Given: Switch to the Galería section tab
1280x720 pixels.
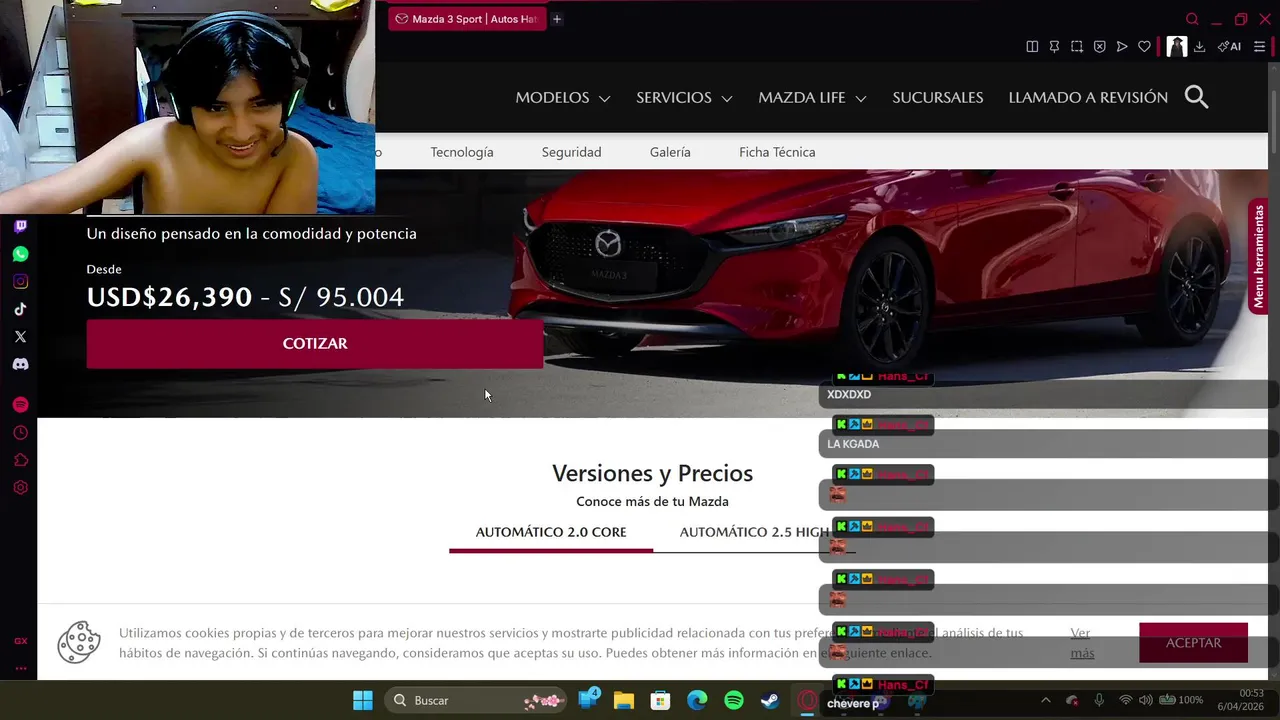Looking at the screenshot, I should 670,152.
